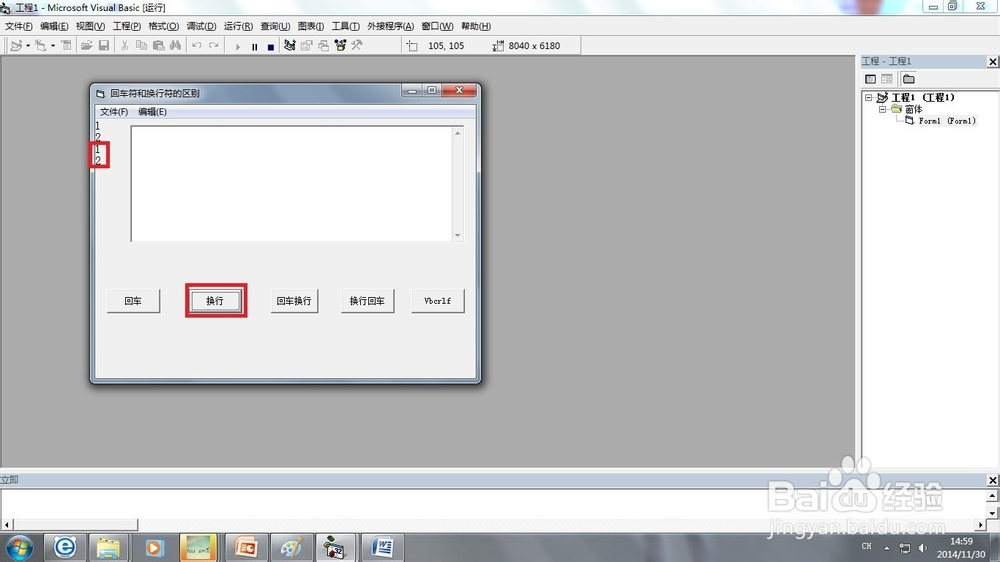Image resolution: width=1000 pixels, height=562 pixels.
Task: Open the 编辑(E) menu in VB menu bar
Action: tap(54, 26)
